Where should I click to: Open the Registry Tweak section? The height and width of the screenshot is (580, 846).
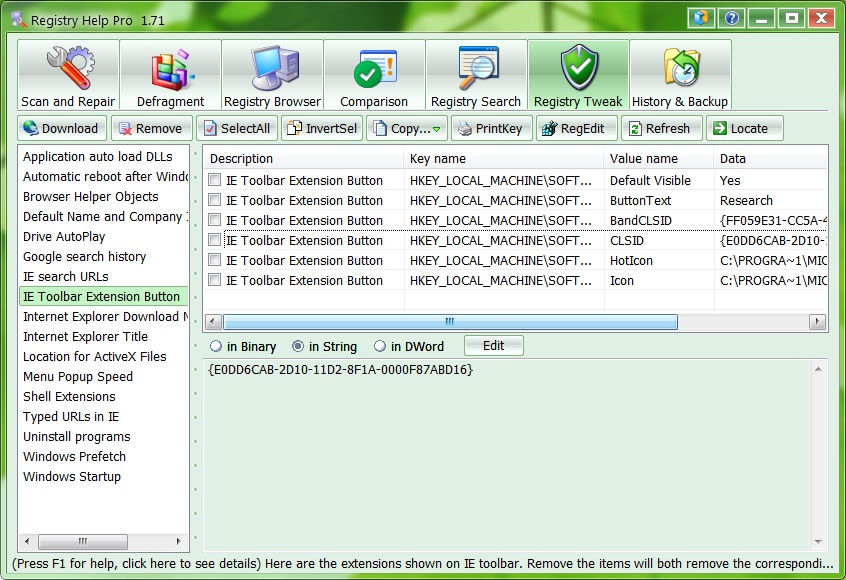click(578, 75)
